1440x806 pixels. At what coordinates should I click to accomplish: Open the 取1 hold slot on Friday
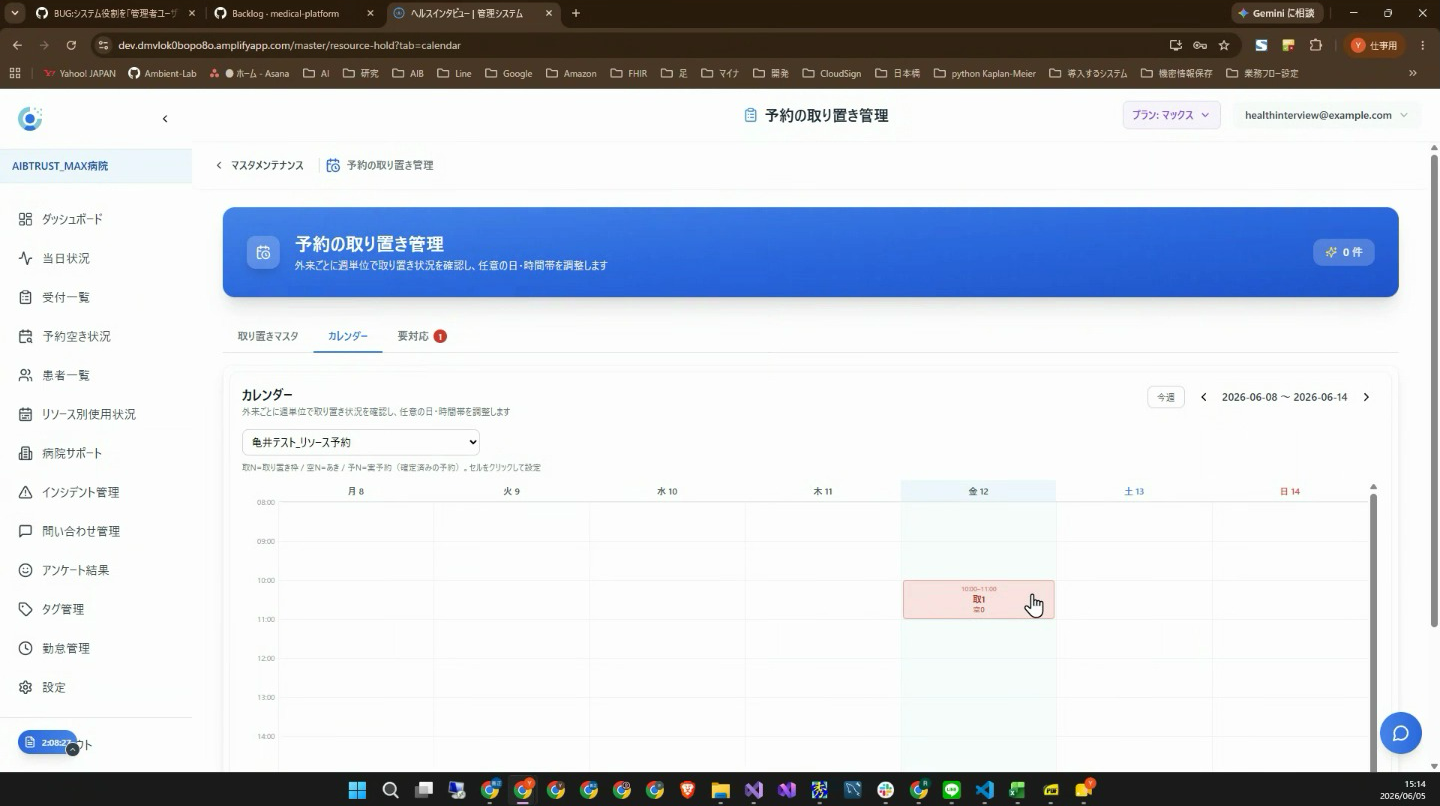[978, 599]
